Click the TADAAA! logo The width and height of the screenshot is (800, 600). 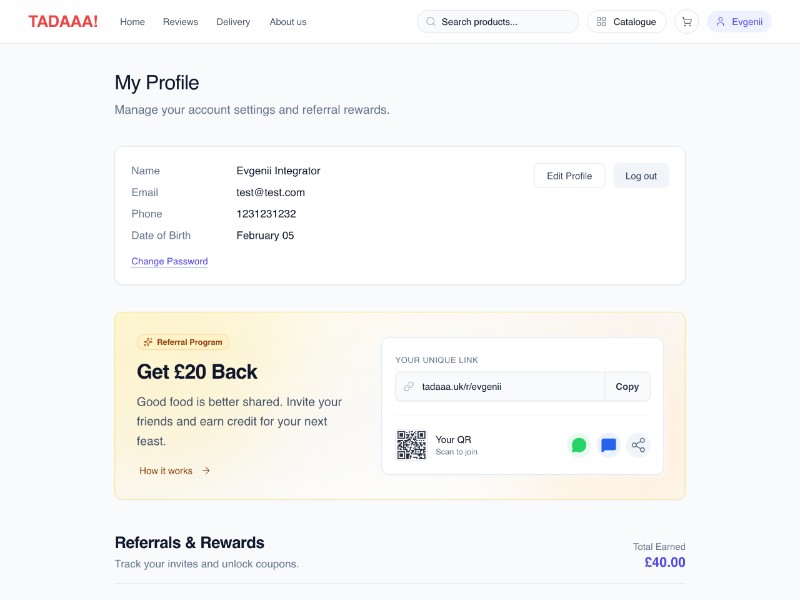click(x=63, y=21)
